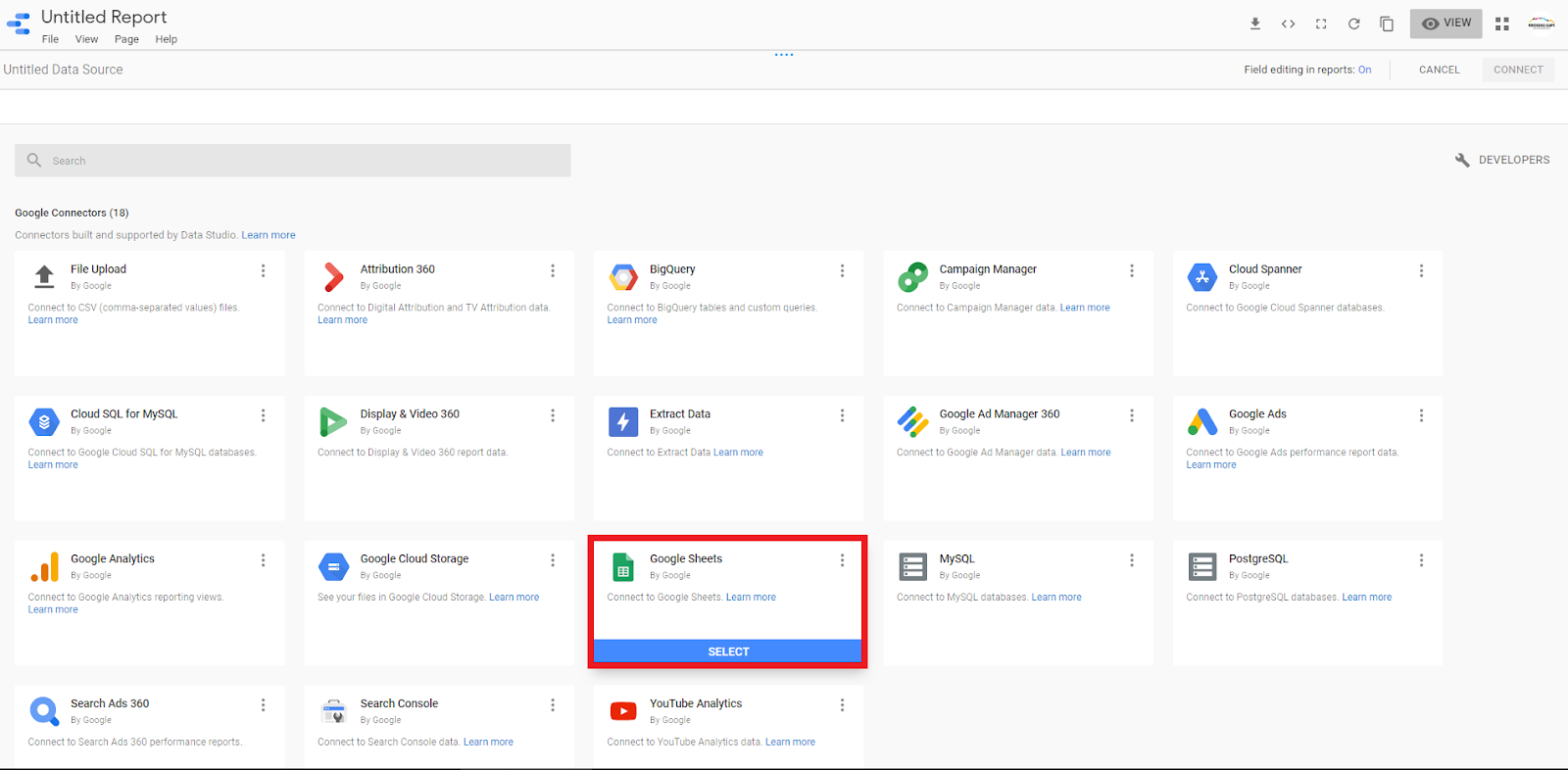Viewport: 1568px width, 770px height.
Task: Open the Help menu
Action: point(167,39)
